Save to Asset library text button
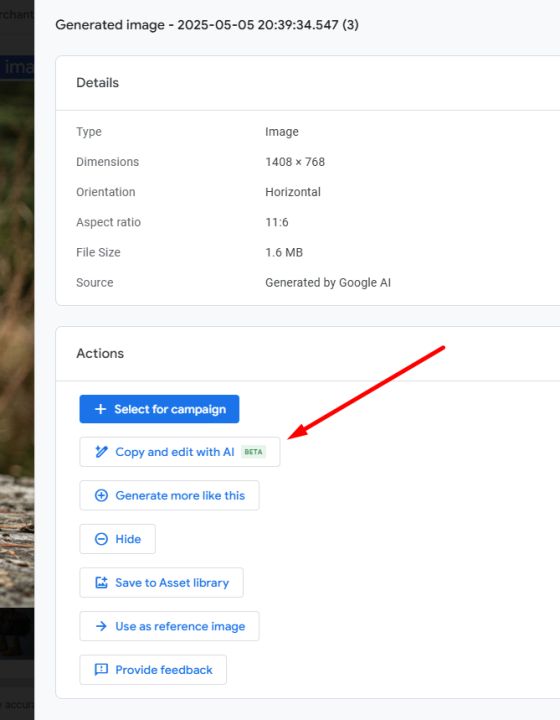The image size is (560, 720). (x=172, y=583)
